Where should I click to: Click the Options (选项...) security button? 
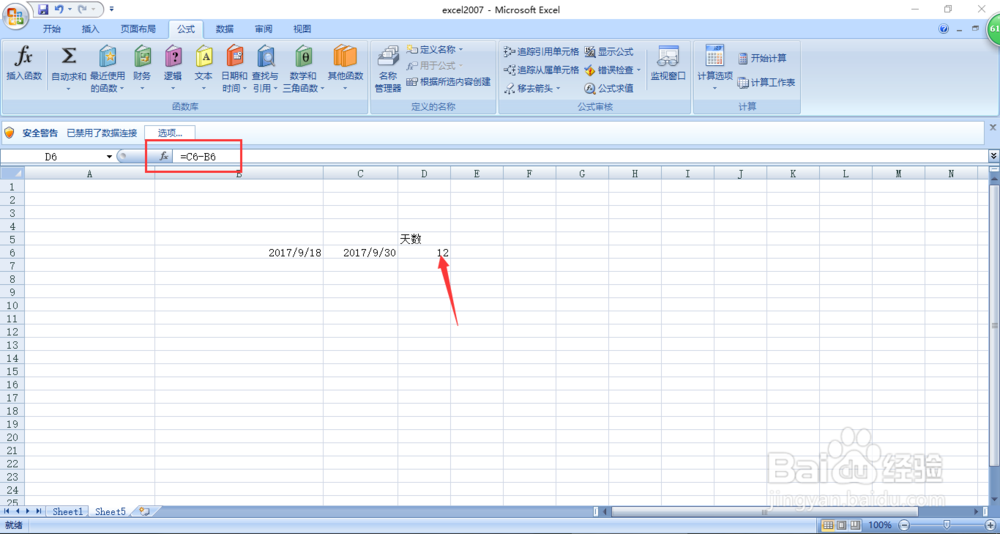click(170, 133)
